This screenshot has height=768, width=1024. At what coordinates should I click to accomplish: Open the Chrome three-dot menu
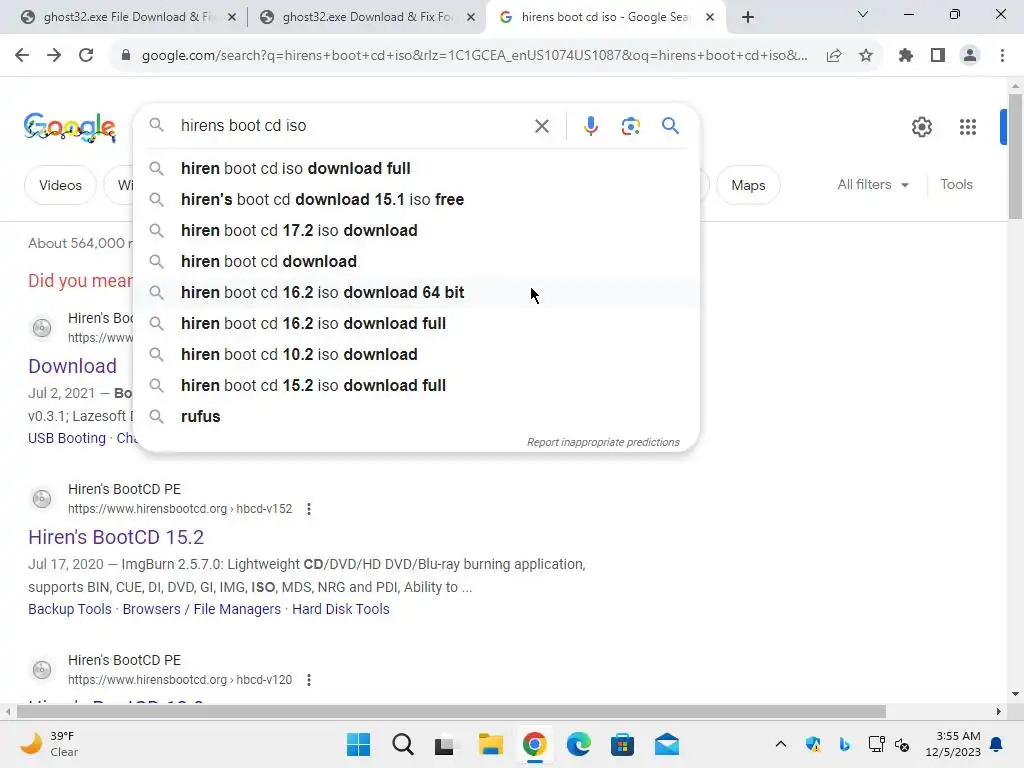[x=1002, y=56]
